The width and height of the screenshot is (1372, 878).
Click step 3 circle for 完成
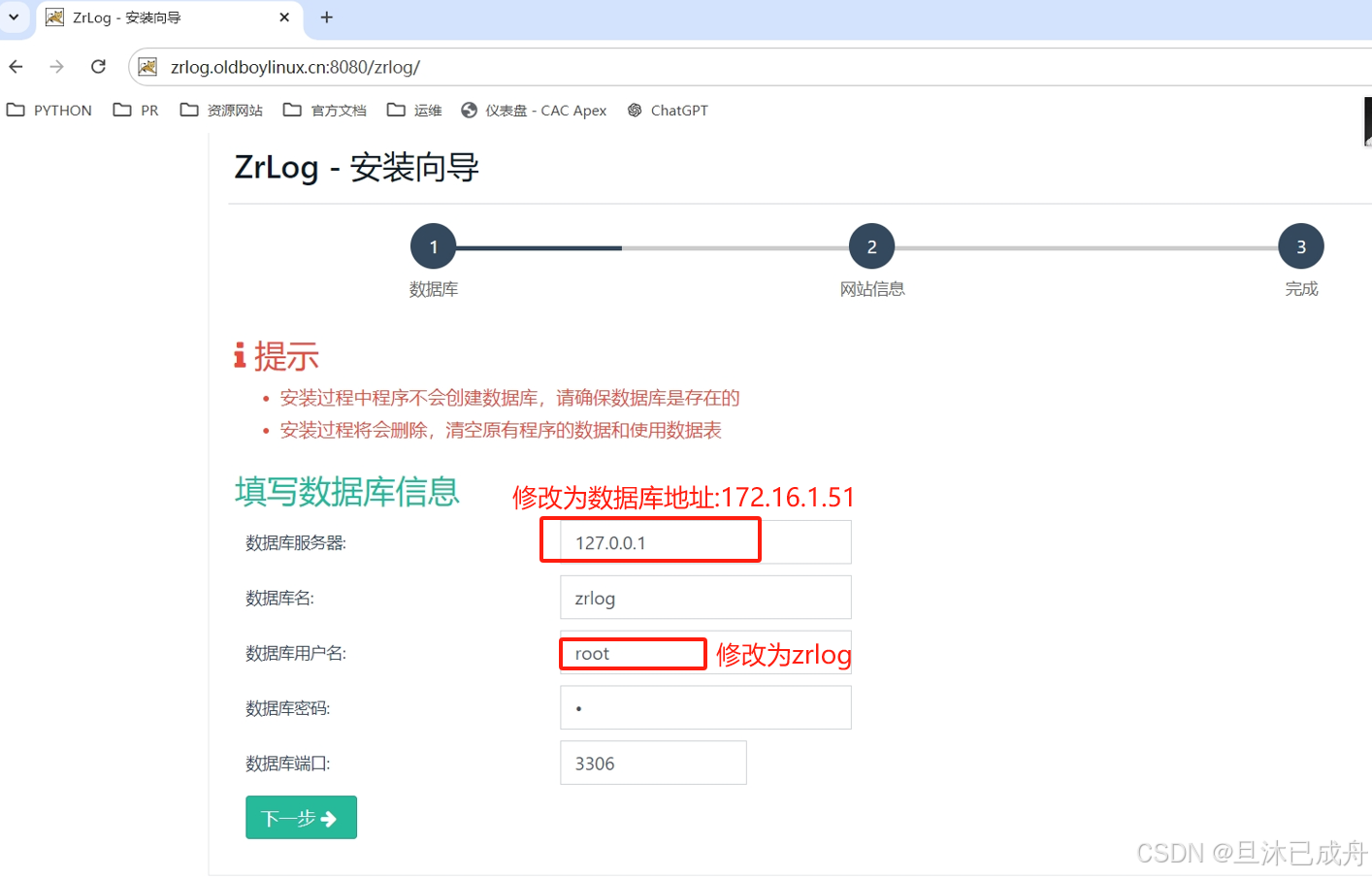[1301, 246]
